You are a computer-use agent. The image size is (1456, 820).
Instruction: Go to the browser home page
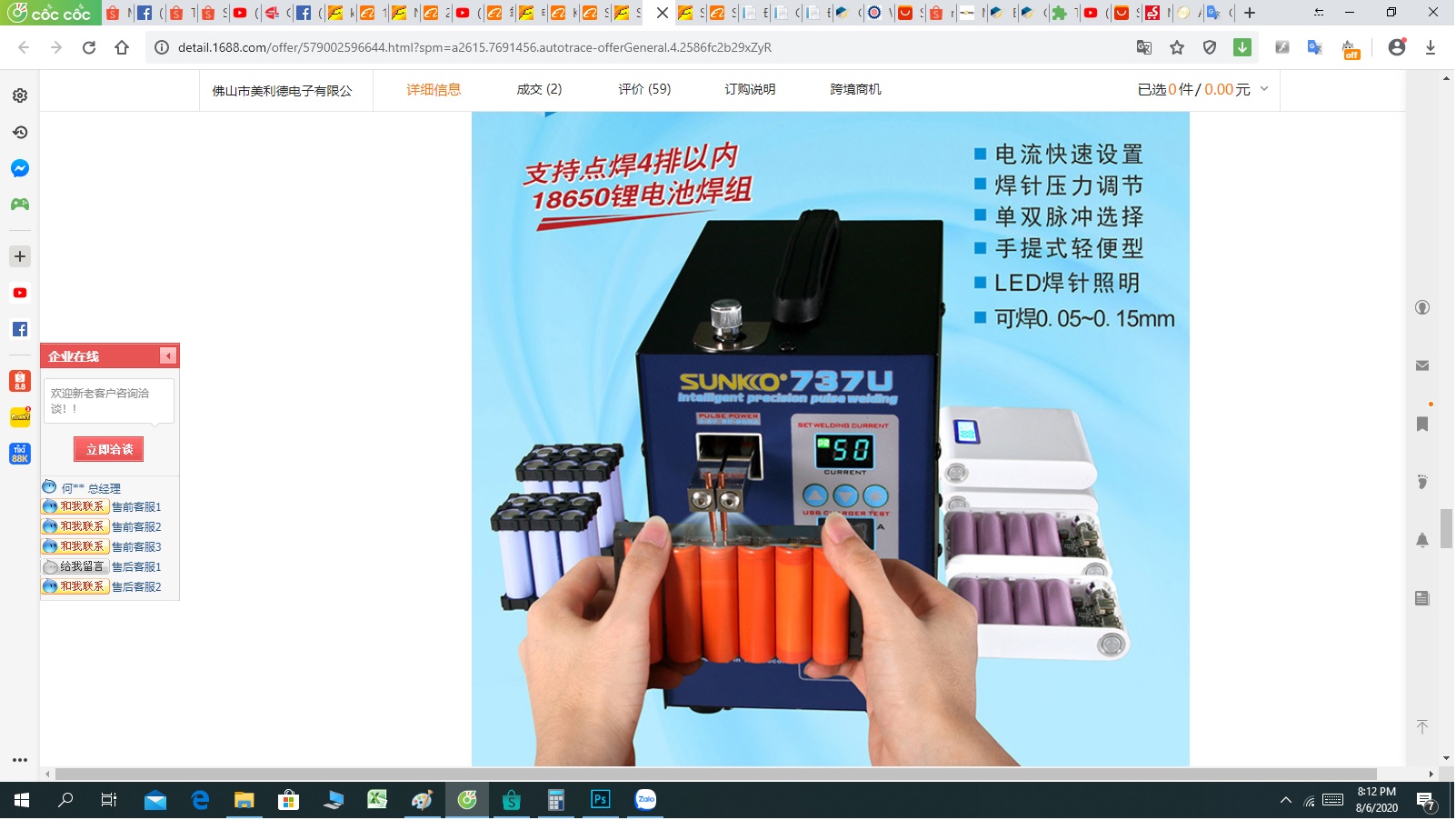coord(122,47)
